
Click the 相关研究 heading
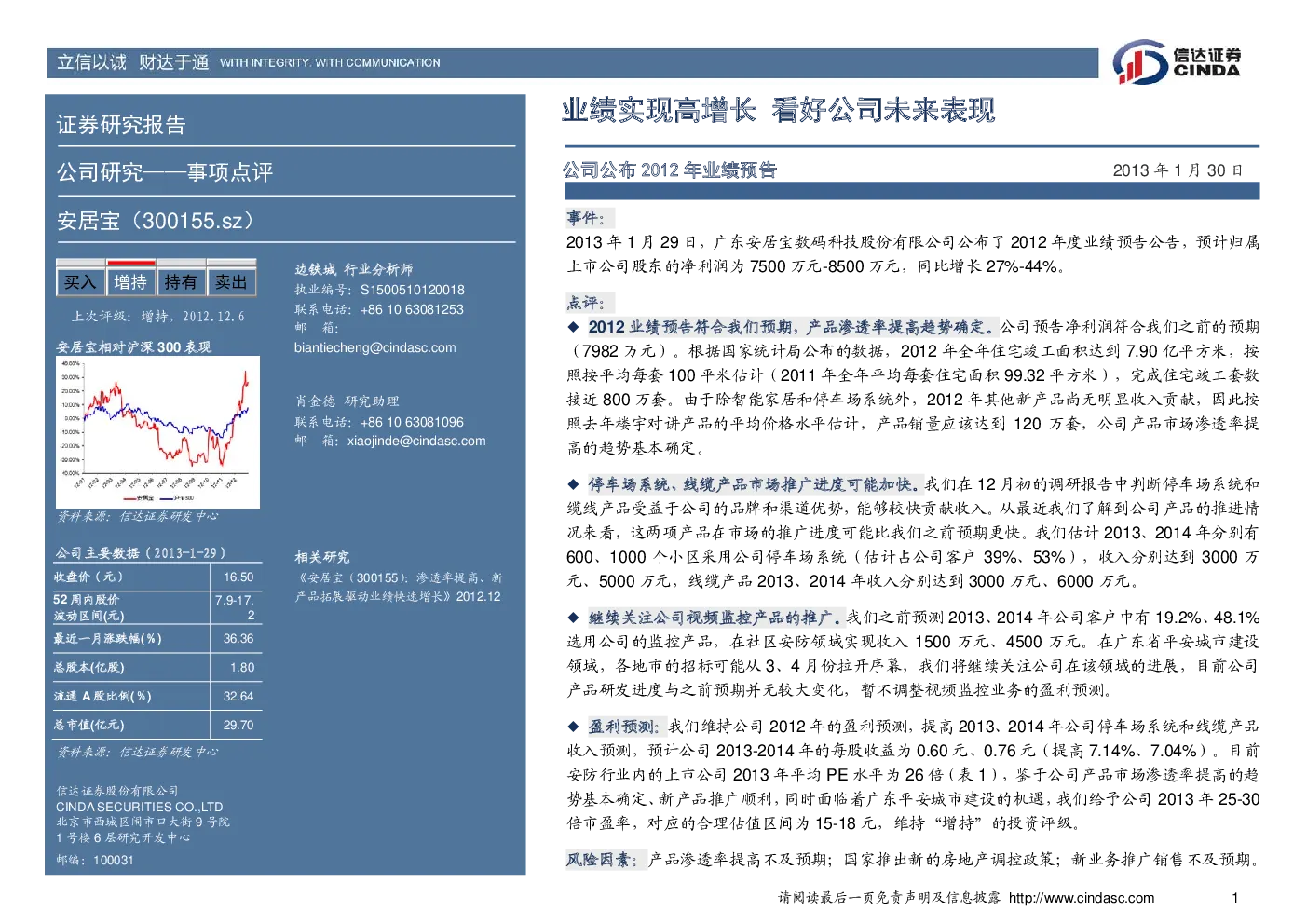coord(322,557)
